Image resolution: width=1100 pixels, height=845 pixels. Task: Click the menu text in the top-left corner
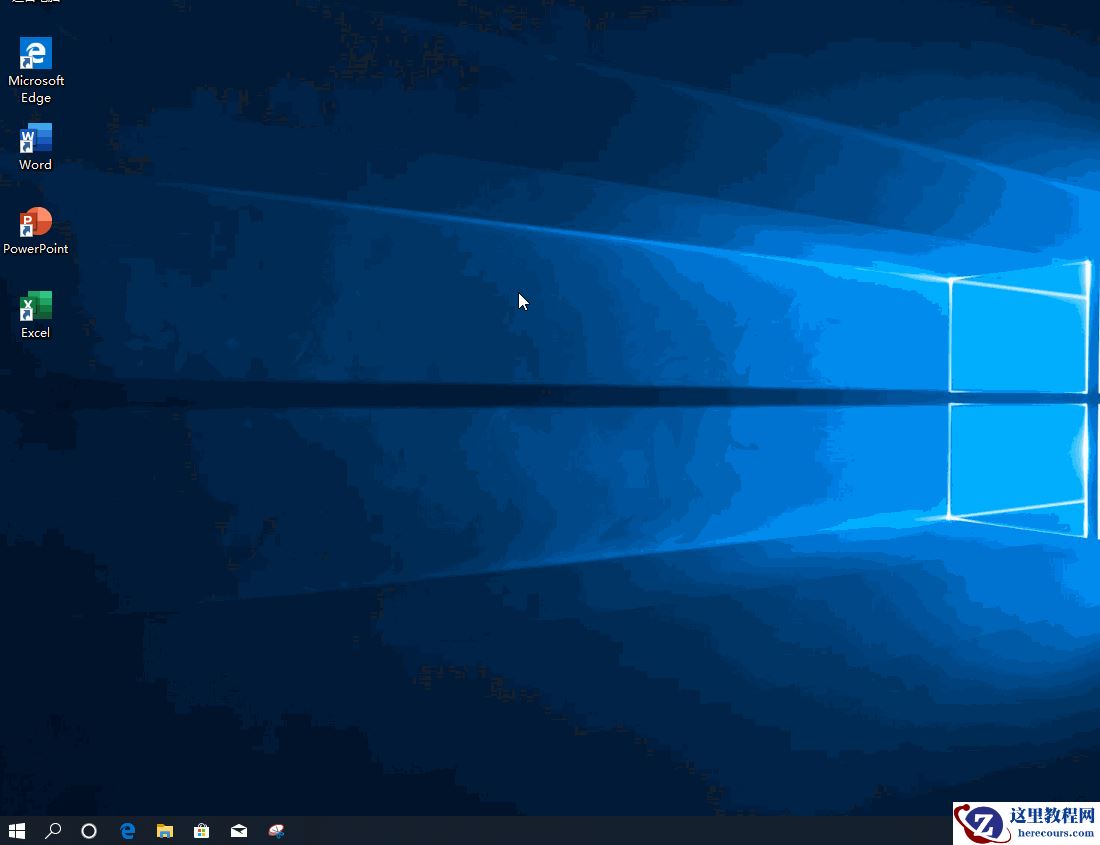(x=35, y=4)
